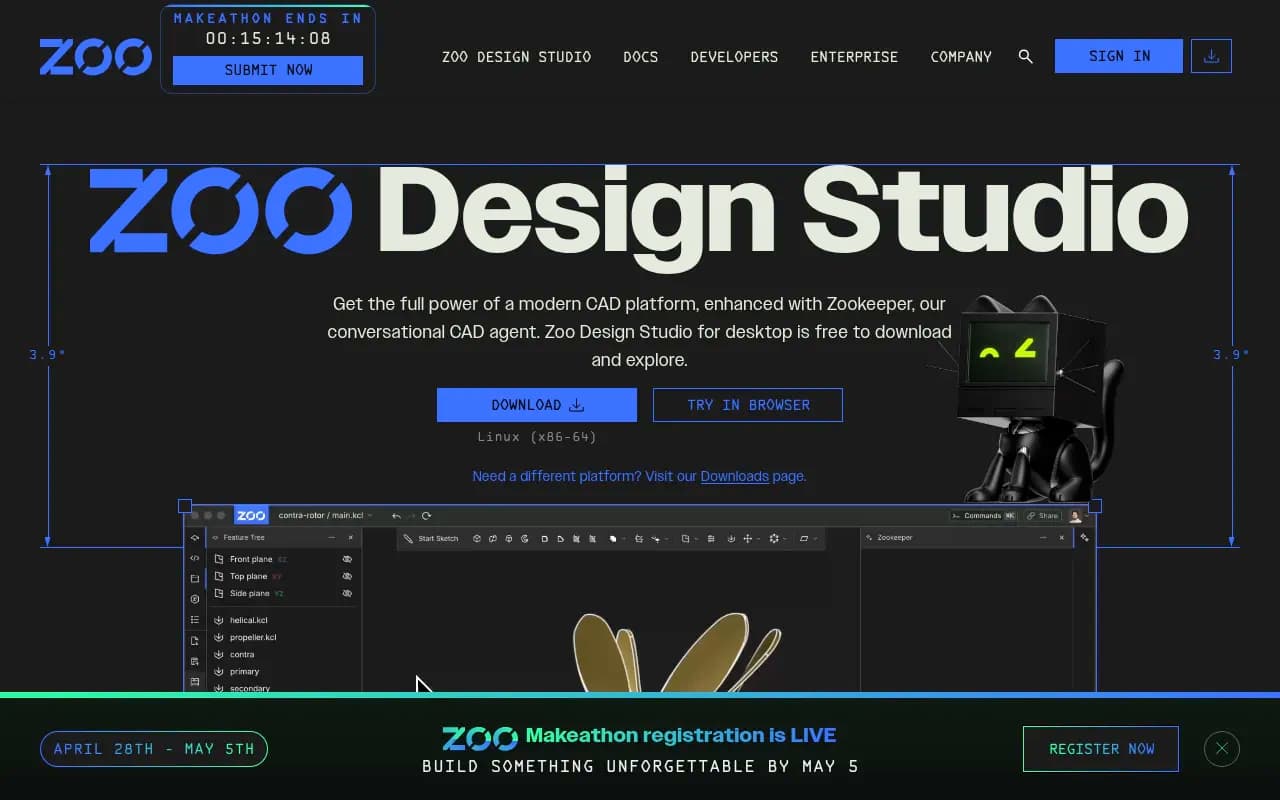
Task: Open the contra-rotor / main.kcl project dropdown
Action: pyautogui.click(x=325, y=516)
